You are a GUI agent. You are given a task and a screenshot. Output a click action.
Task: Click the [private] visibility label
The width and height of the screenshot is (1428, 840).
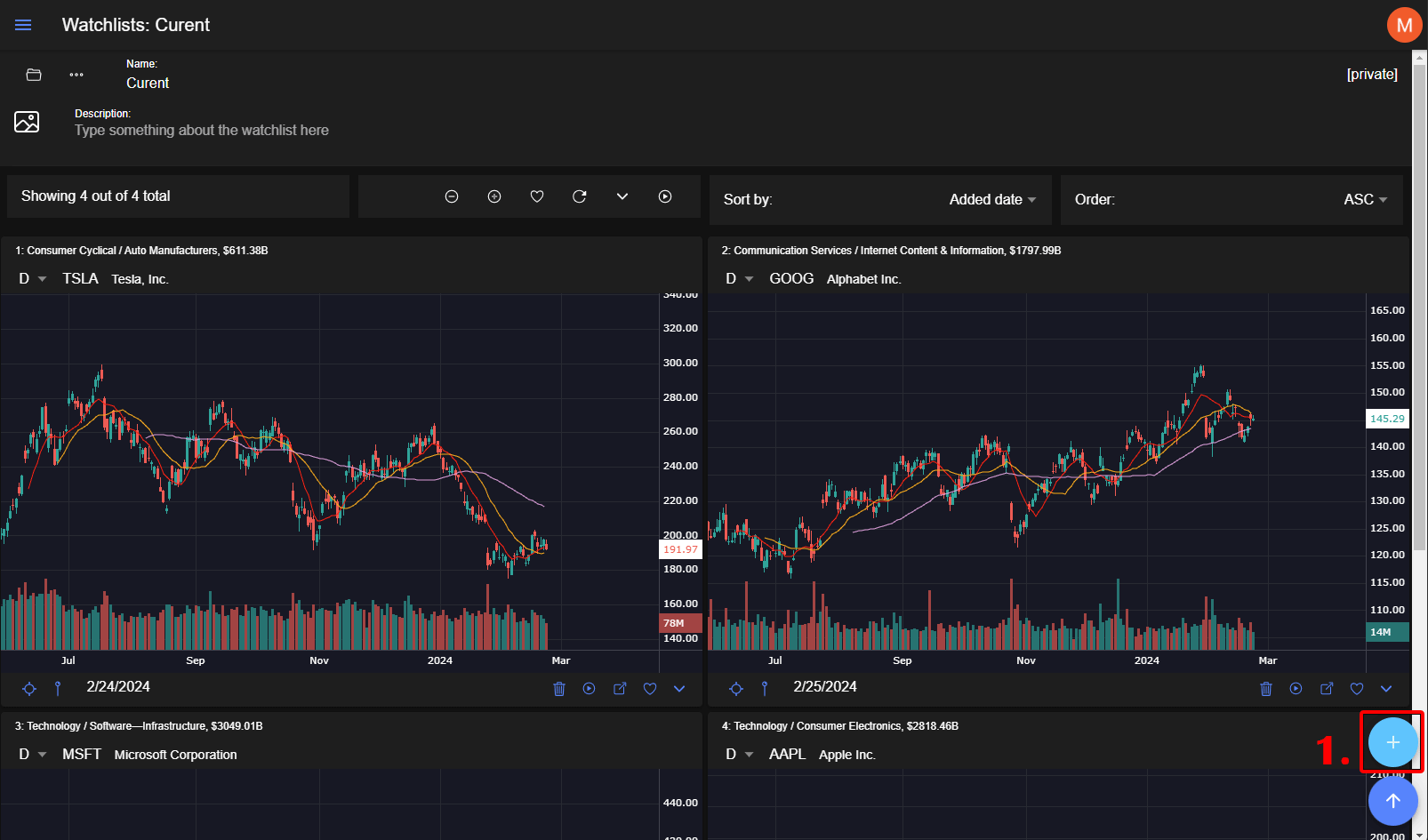pos(1372,75)
